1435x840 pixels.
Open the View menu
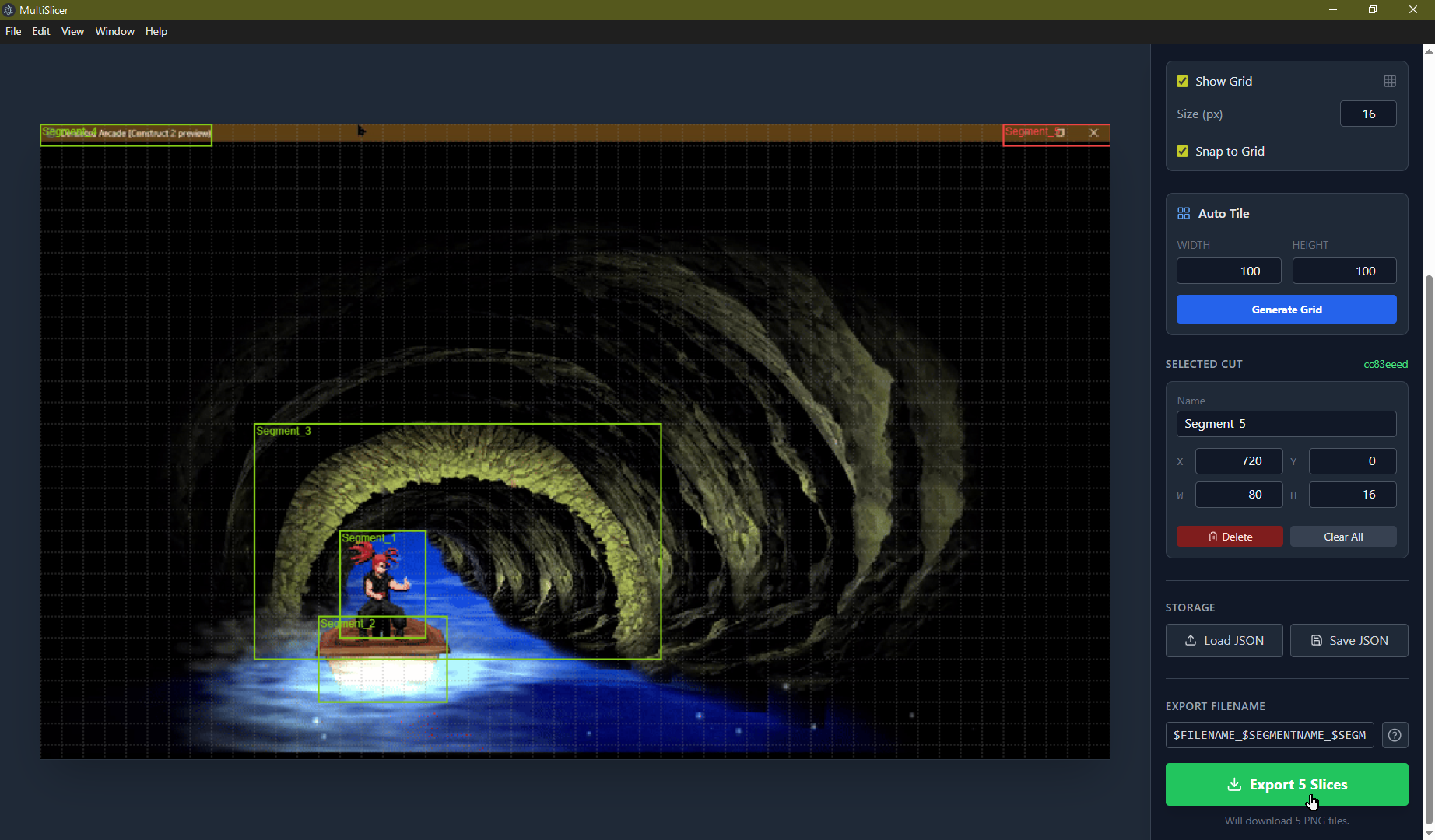pyautogui.click(x=72, y=31)
